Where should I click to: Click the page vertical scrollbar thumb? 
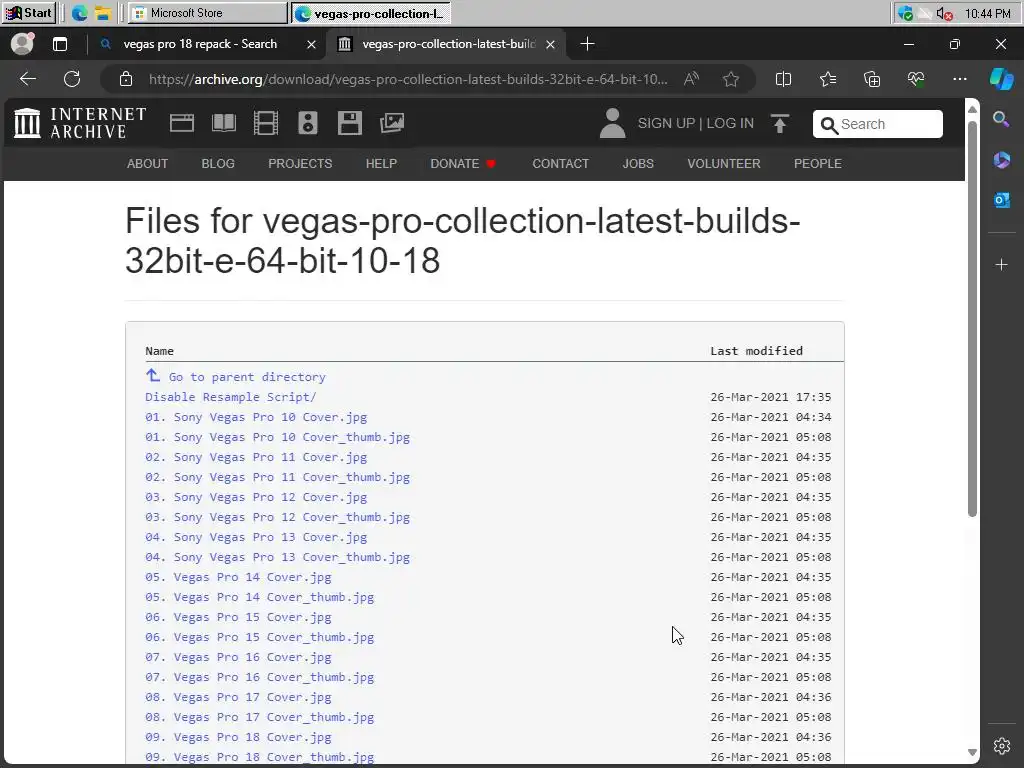pyautogui.click(x=972, y=319)
